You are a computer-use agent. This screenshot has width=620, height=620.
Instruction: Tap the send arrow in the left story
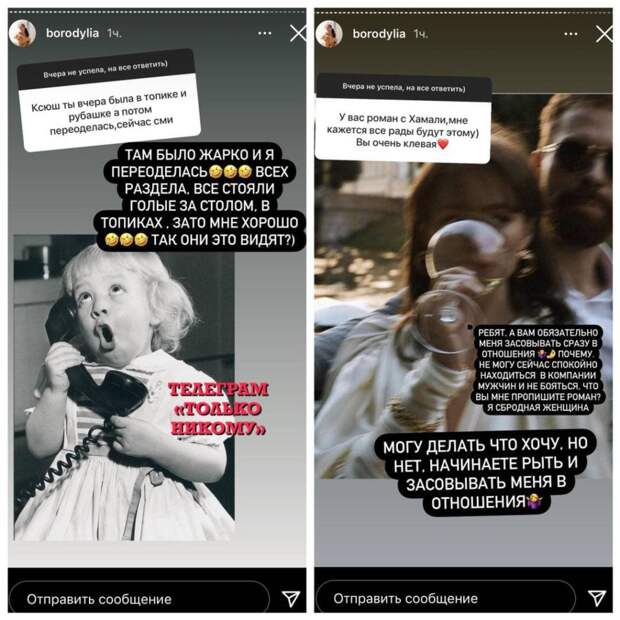291,598
